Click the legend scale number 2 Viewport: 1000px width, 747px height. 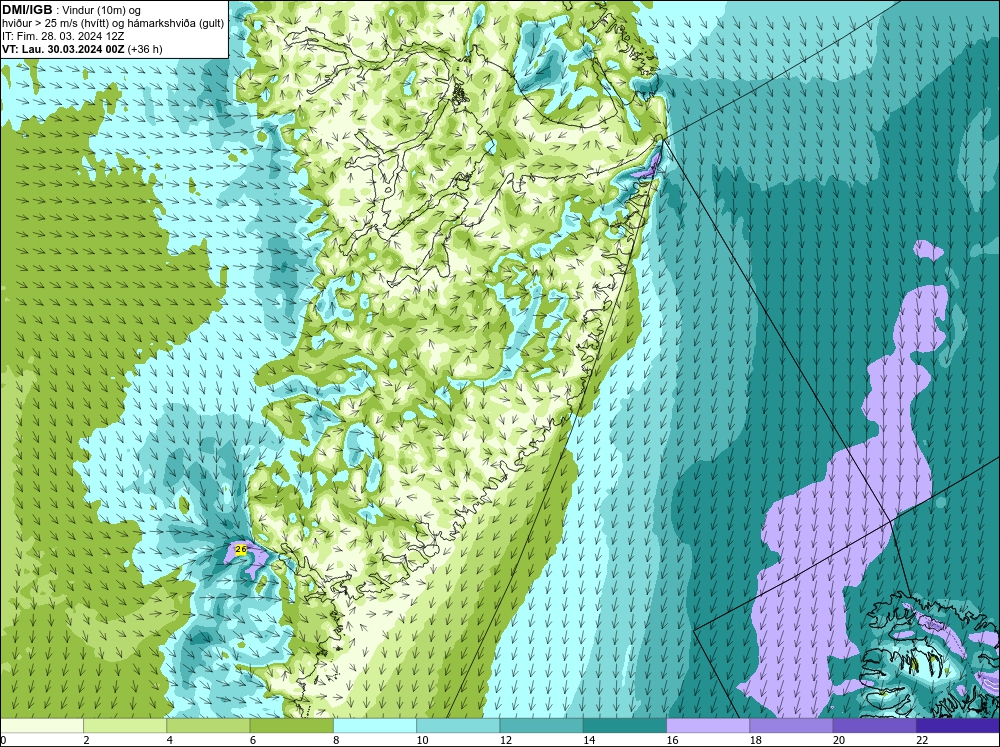click(86, 740)
